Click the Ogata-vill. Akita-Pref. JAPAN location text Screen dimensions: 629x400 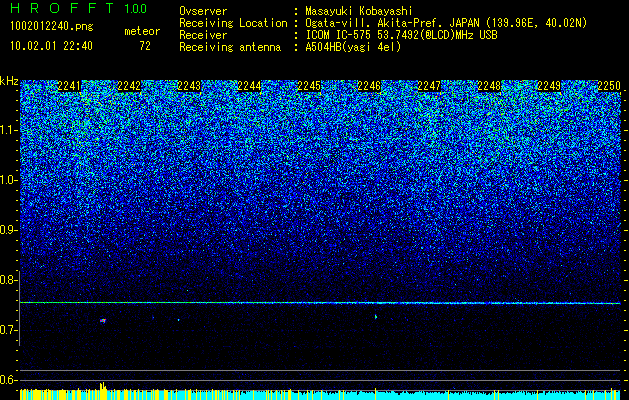point(446,23)
